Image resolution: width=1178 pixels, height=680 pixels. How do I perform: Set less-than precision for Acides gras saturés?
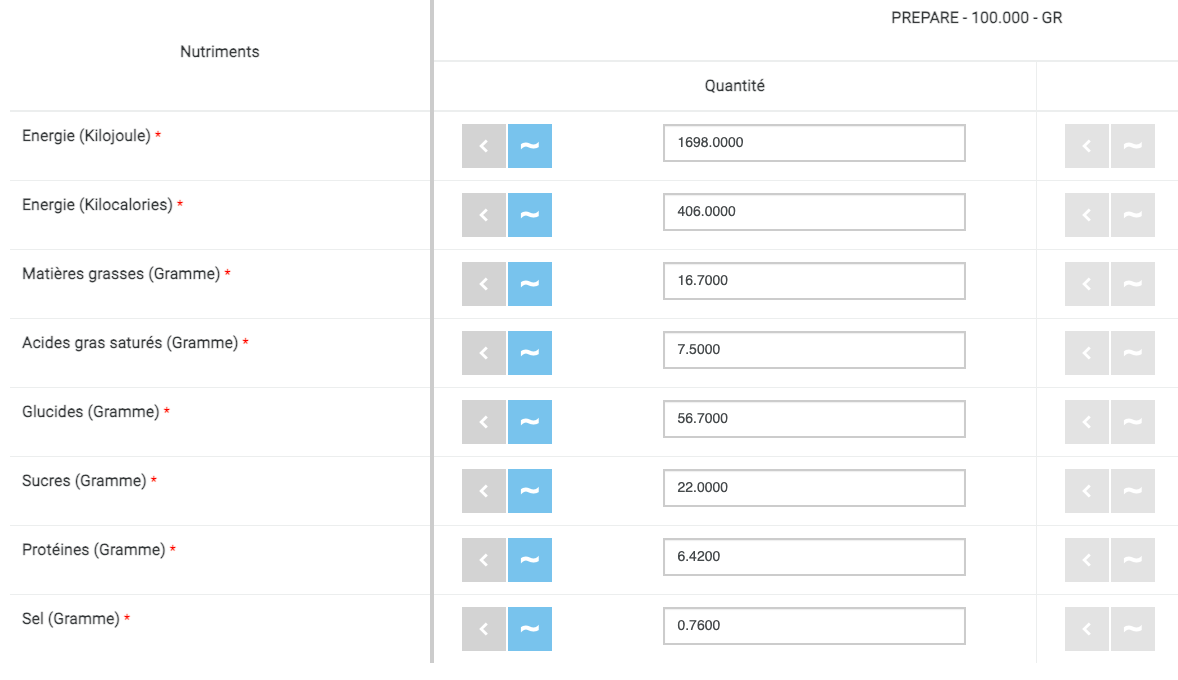click(484, 353)
